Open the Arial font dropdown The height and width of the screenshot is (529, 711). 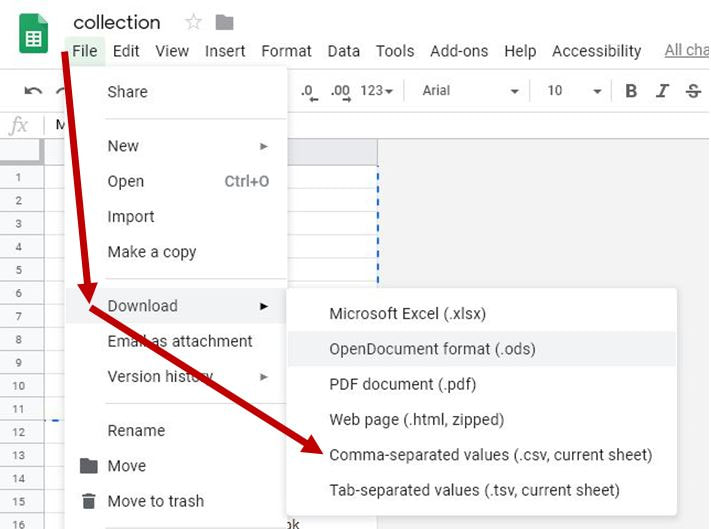[470, 91]
